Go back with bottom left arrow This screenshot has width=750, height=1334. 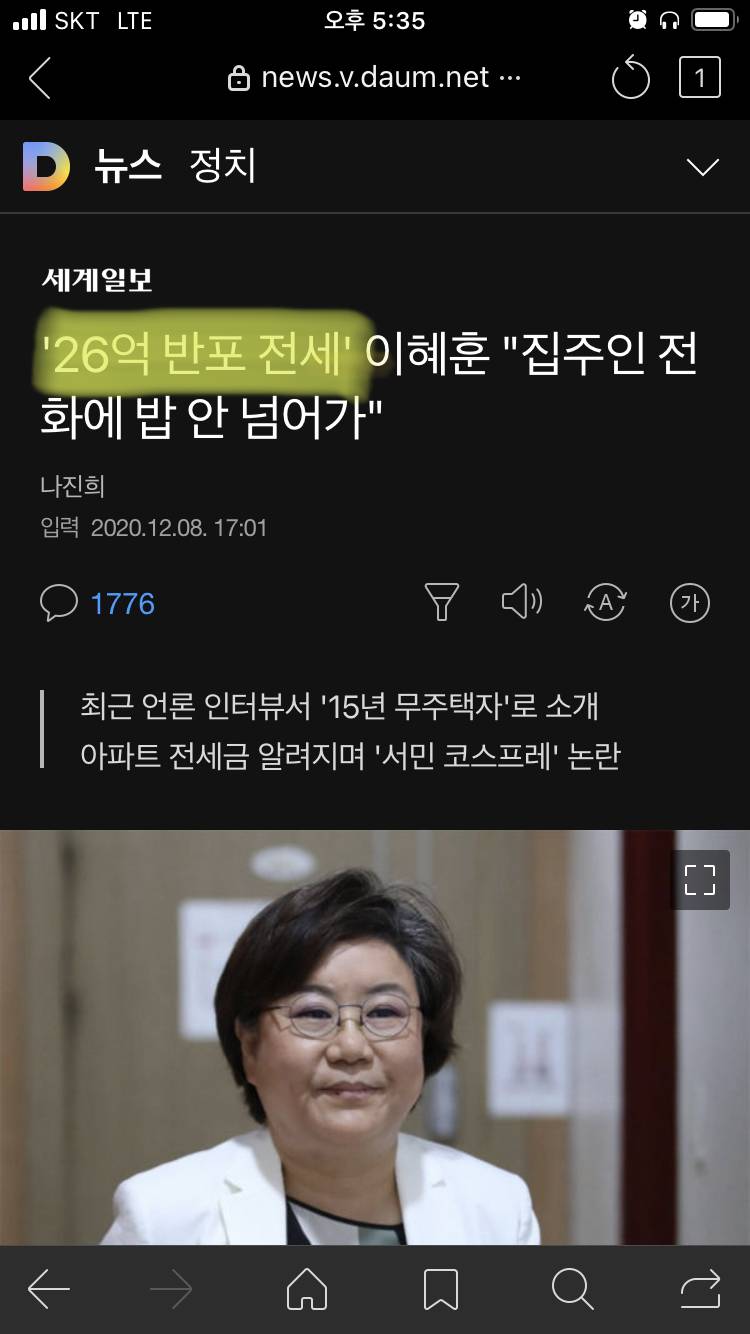point(48,1290)
